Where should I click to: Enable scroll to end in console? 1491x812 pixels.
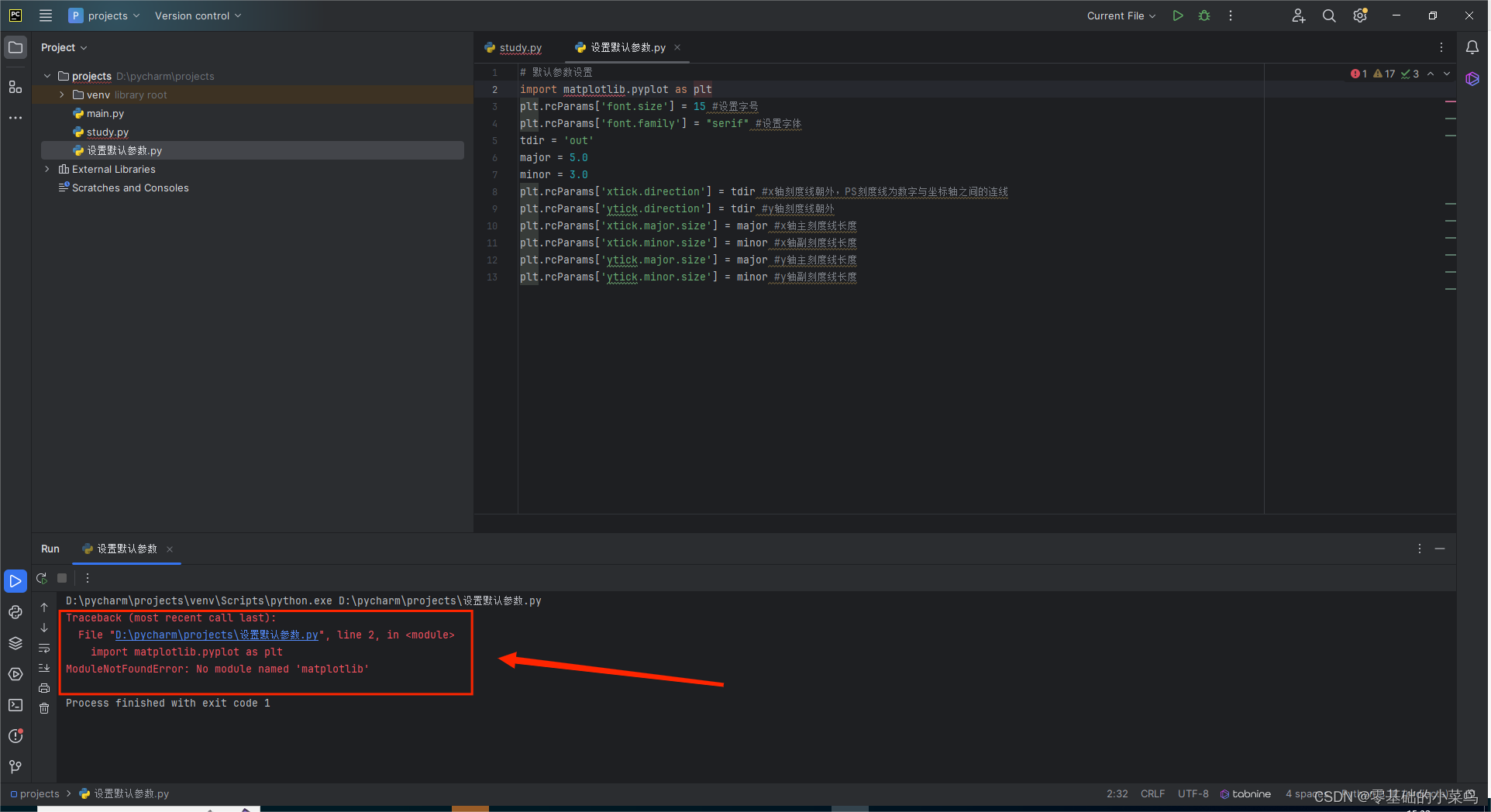44,668
